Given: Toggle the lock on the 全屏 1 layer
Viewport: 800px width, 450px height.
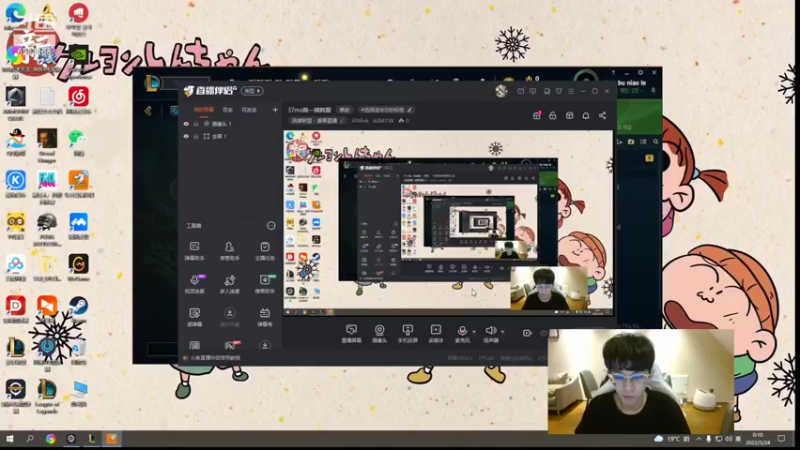Looking at the screenshot, I should click(196, 136).
